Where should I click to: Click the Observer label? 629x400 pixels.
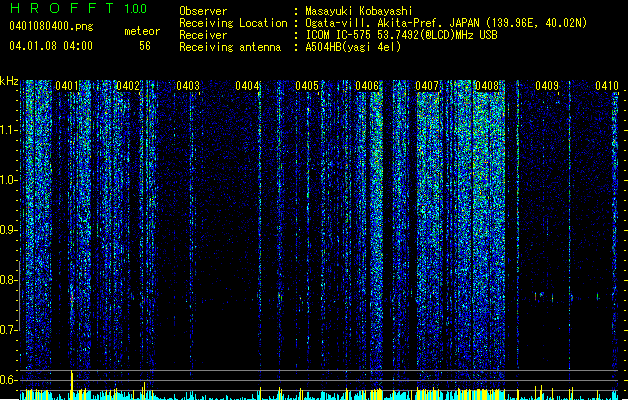203,11
